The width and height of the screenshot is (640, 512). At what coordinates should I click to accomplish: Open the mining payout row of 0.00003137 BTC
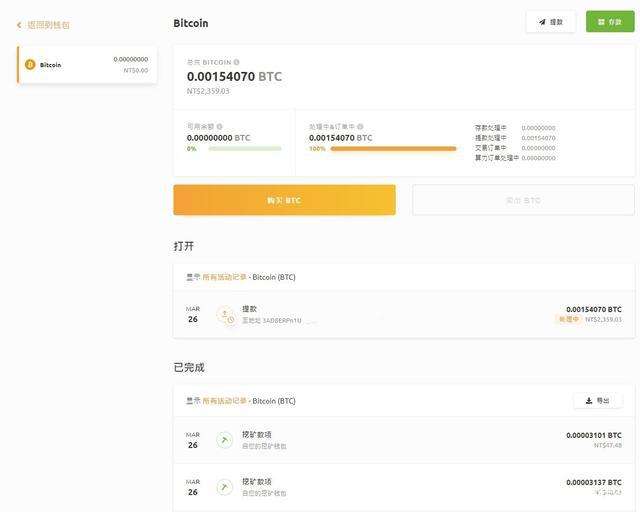click(404, 487)
